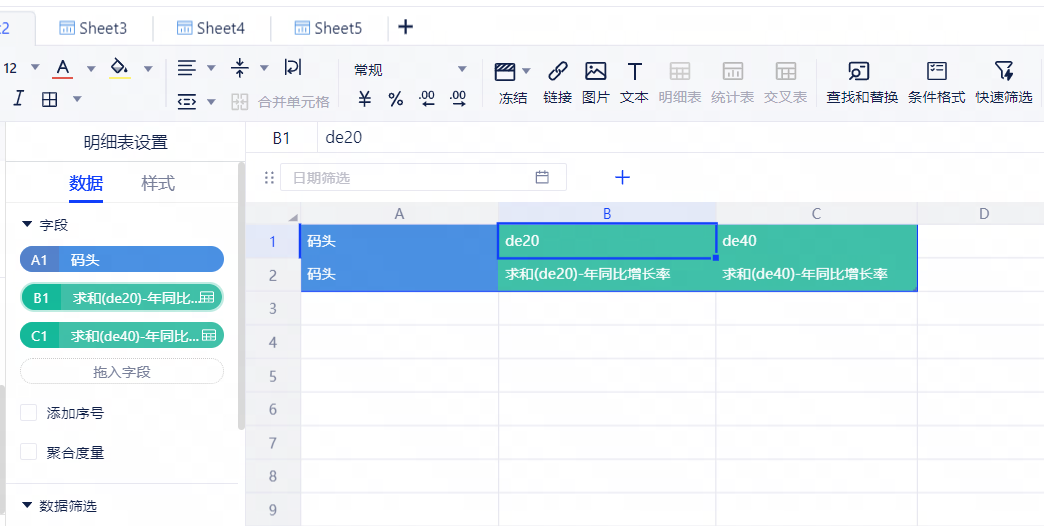This screenshot has width=1044, height=526.
Task: Apply percent format with % icon
Action: point(396,99)
